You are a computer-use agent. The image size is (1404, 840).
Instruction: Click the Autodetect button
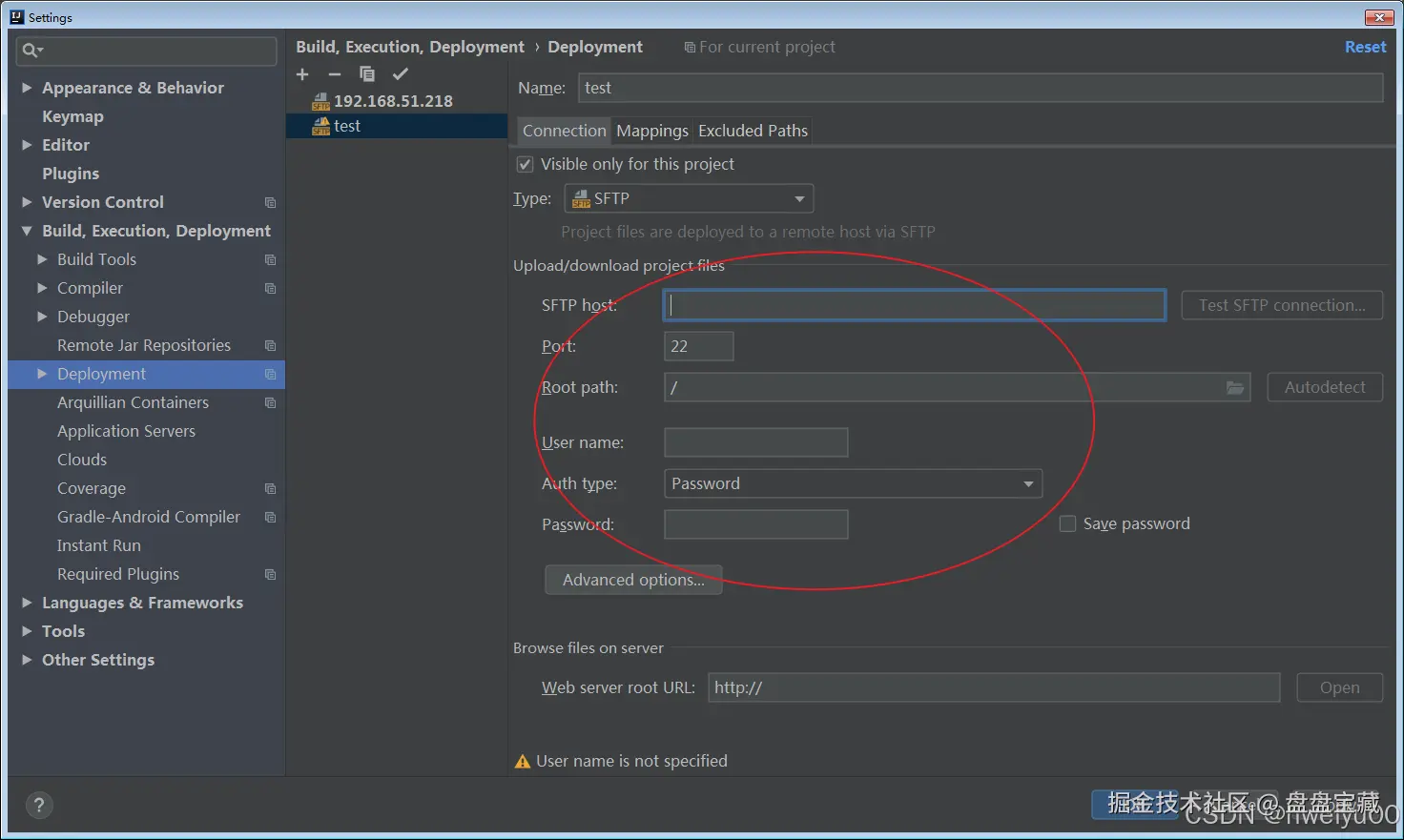[1325, 387]
